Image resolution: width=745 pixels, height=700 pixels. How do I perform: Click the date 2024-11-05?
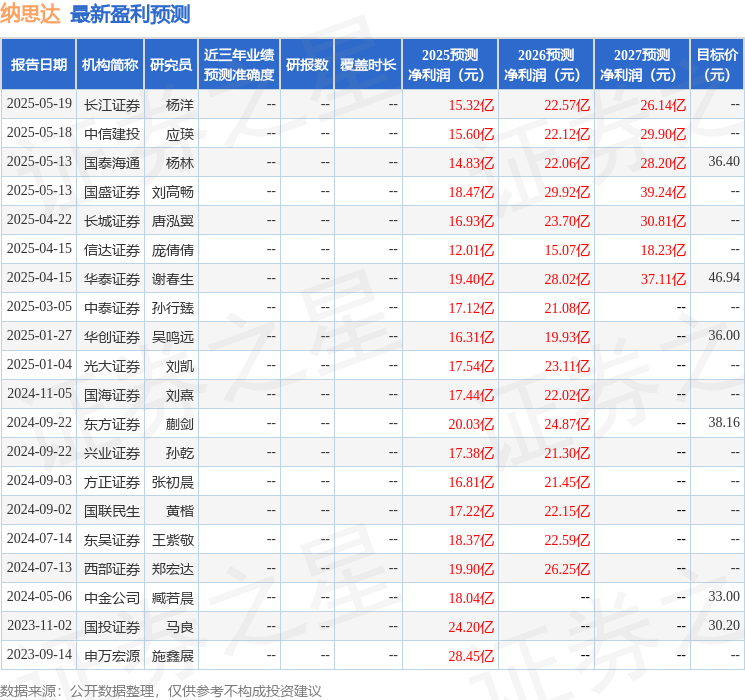pyautogui.click(x=39, y=393)
